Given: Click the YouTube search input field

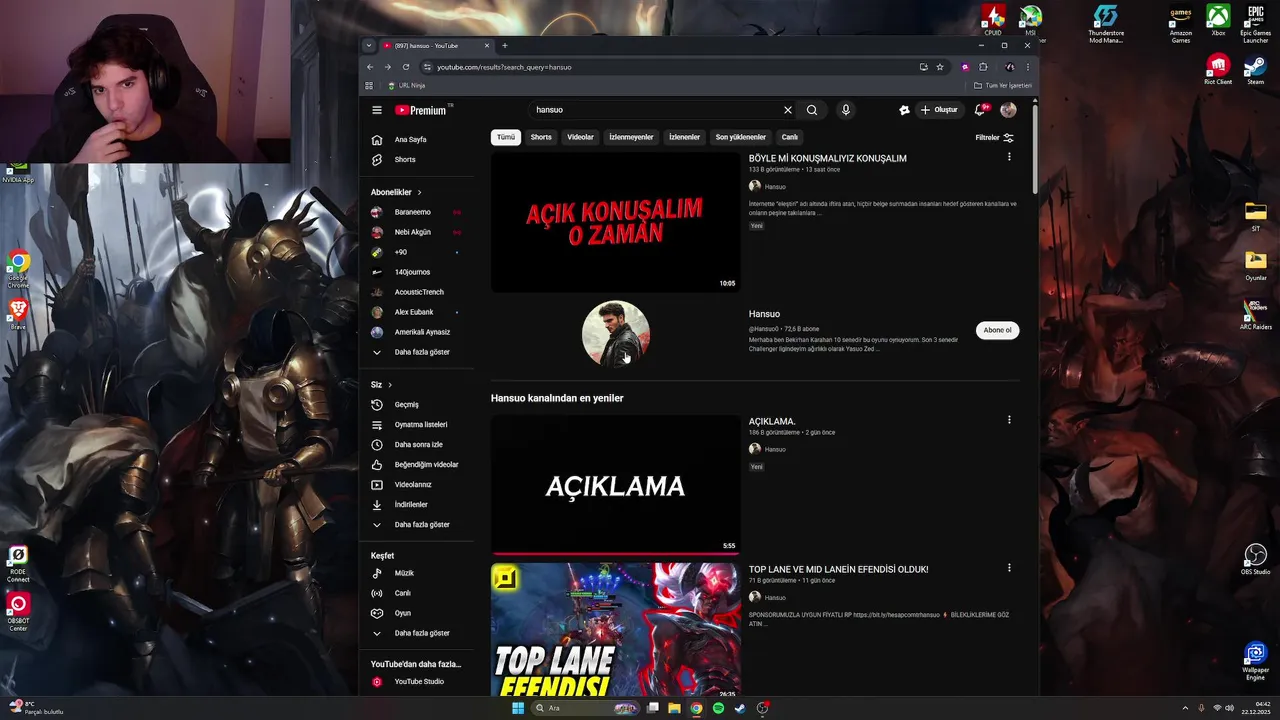Looking at the screenshot, I should click(x=655, y=110).
